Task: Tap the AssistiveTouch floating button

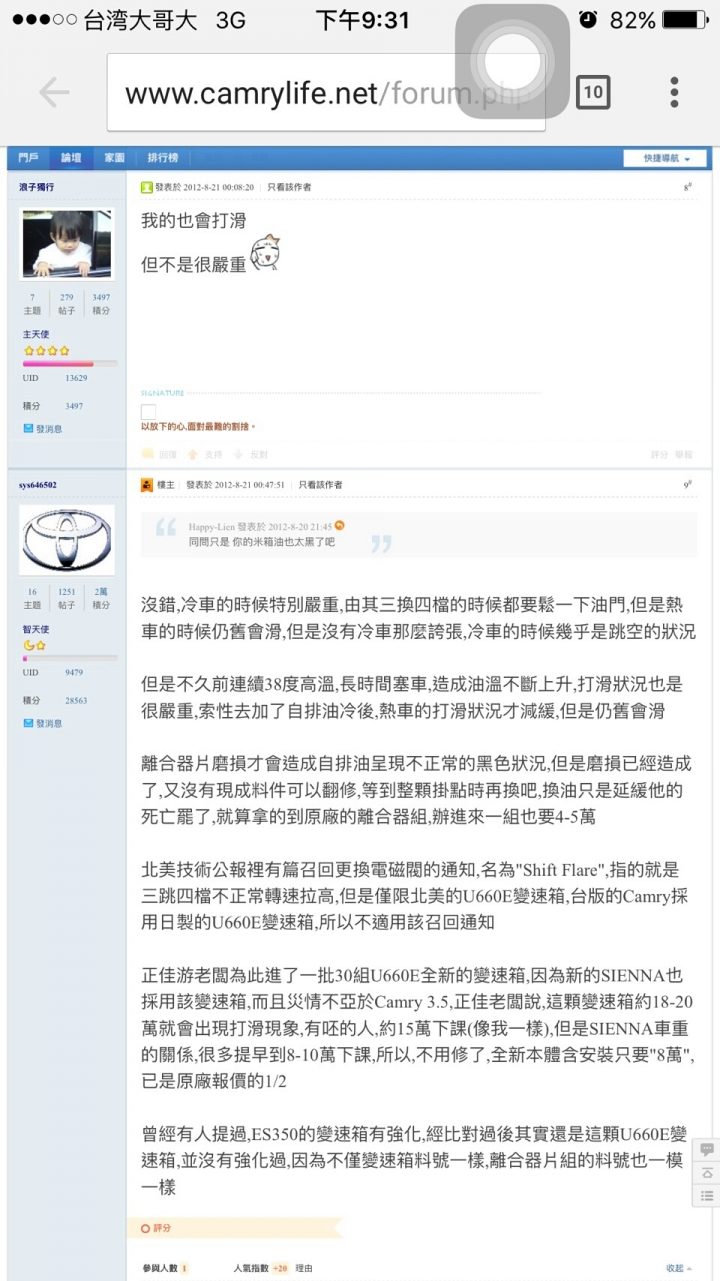Action: pyautogui.click(x=512, y=61)
